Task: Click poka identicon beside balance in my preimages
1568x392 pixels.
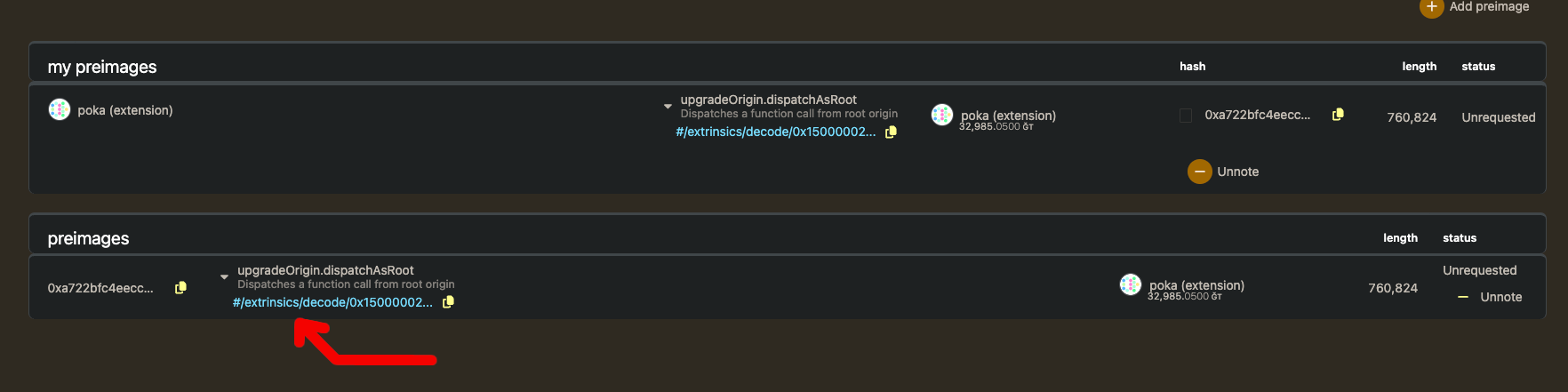Action: point(942,115)
